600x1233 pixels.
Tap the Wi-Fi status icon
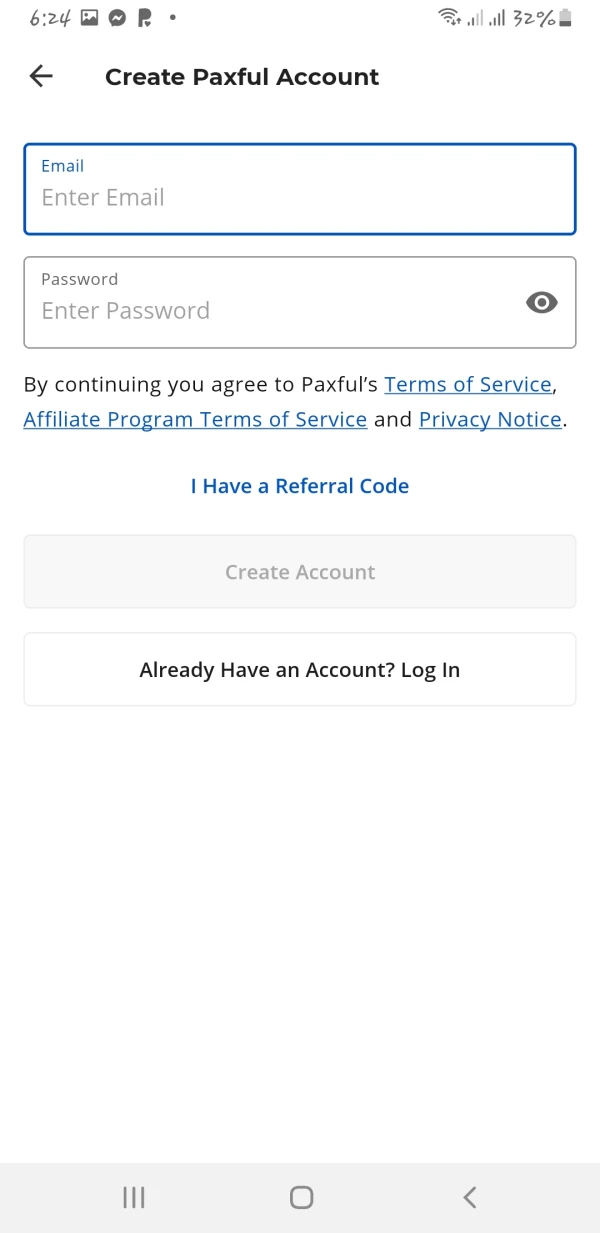pos(449,17)
